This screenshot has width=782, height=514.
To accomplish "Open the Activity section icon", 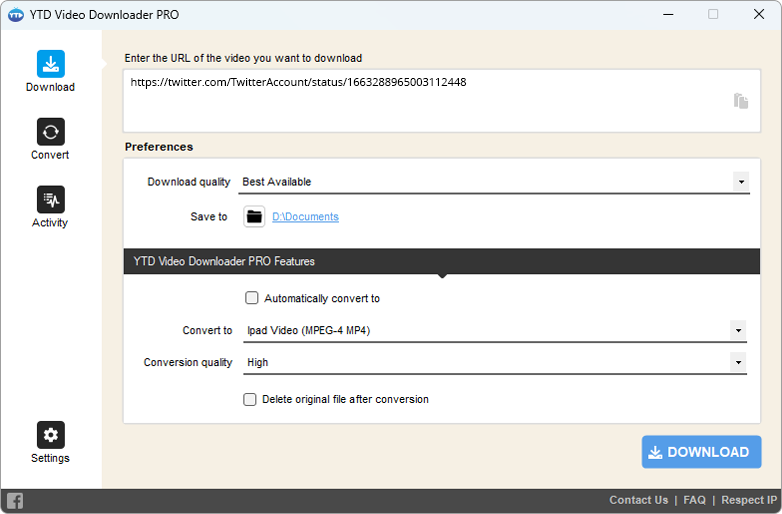I will [50, 200].
